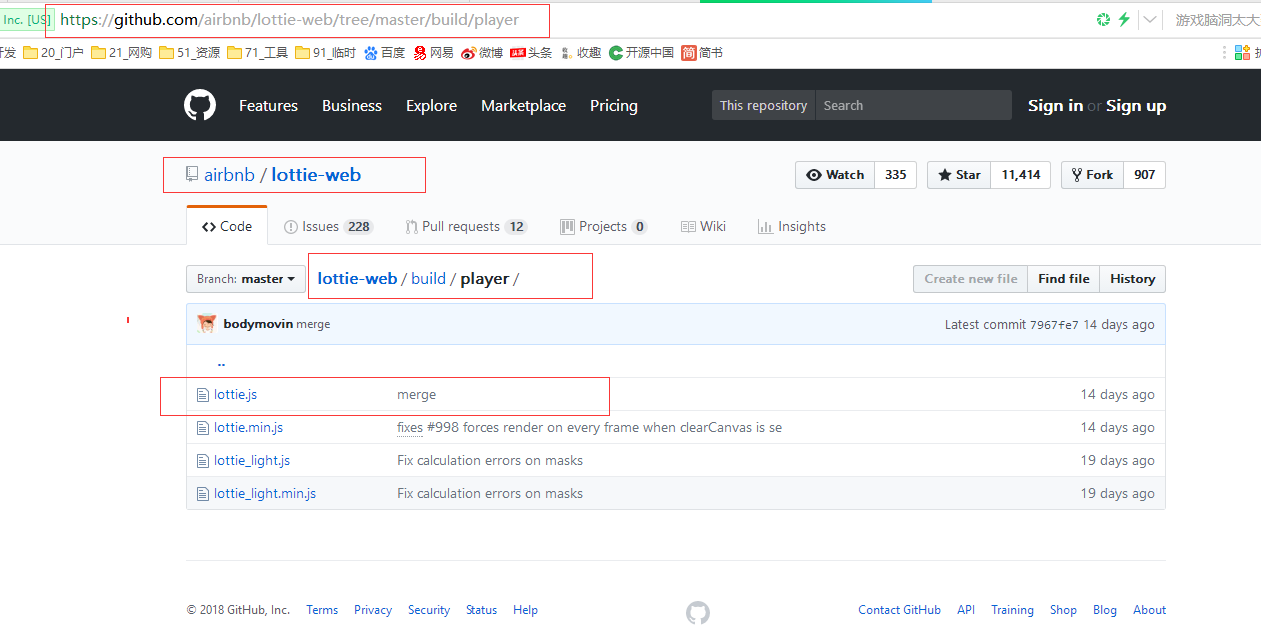Viewport: 1261px width, 640px height.
Task: Click the Fork button
Action: 1092,175
